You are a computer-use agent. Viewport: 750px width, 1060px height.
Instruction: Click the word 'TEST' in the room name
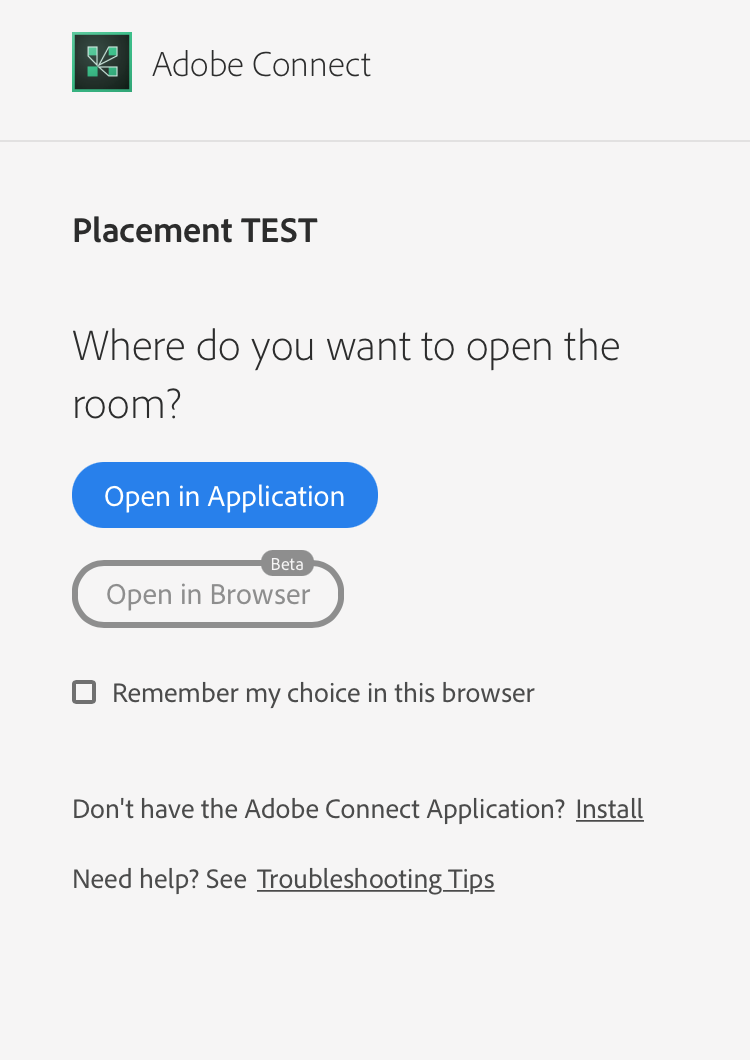click(279, 231)
